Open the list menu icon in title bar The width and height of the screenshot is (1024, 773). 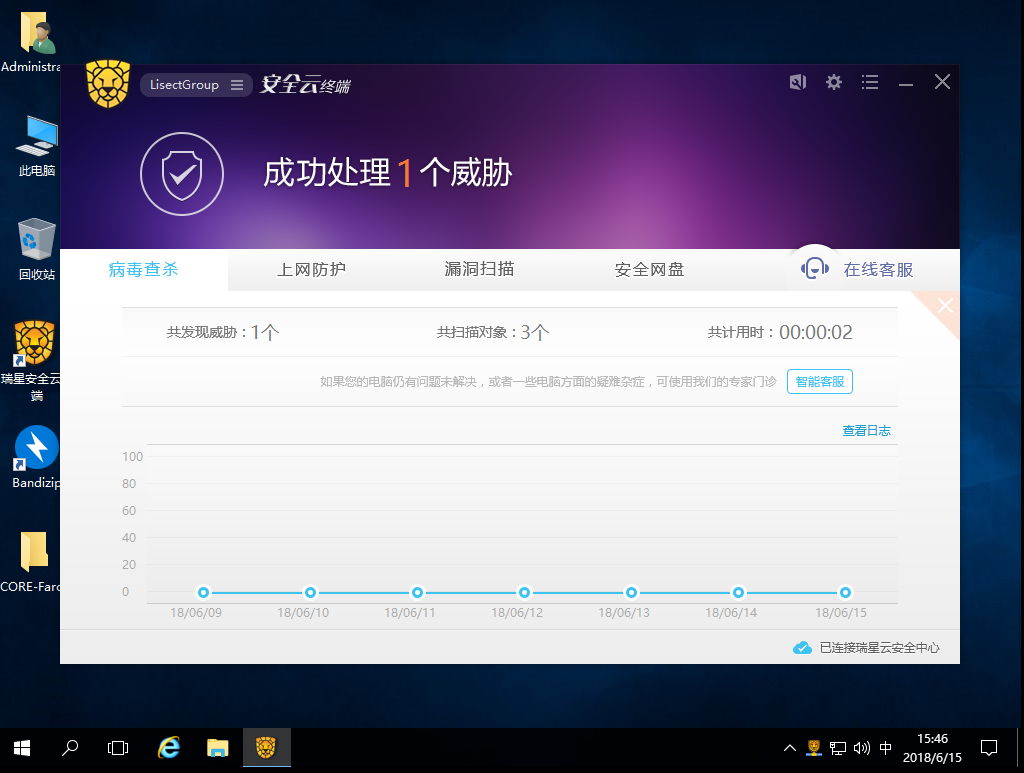click(870, 82)
